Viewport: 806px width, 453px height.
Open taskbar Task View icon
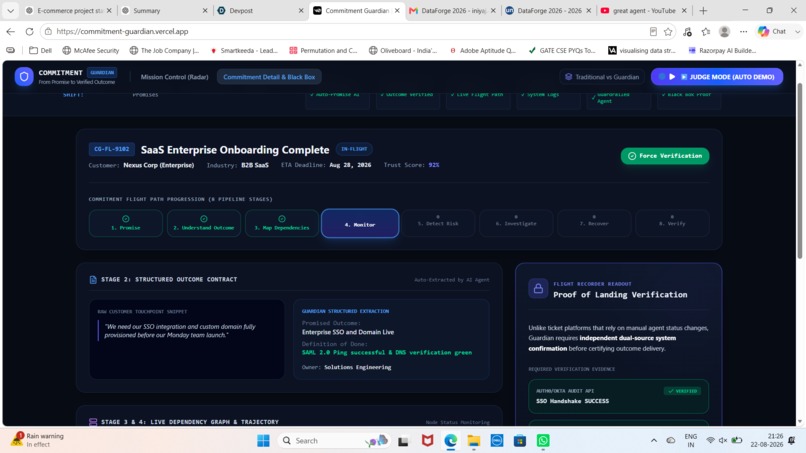404,441
